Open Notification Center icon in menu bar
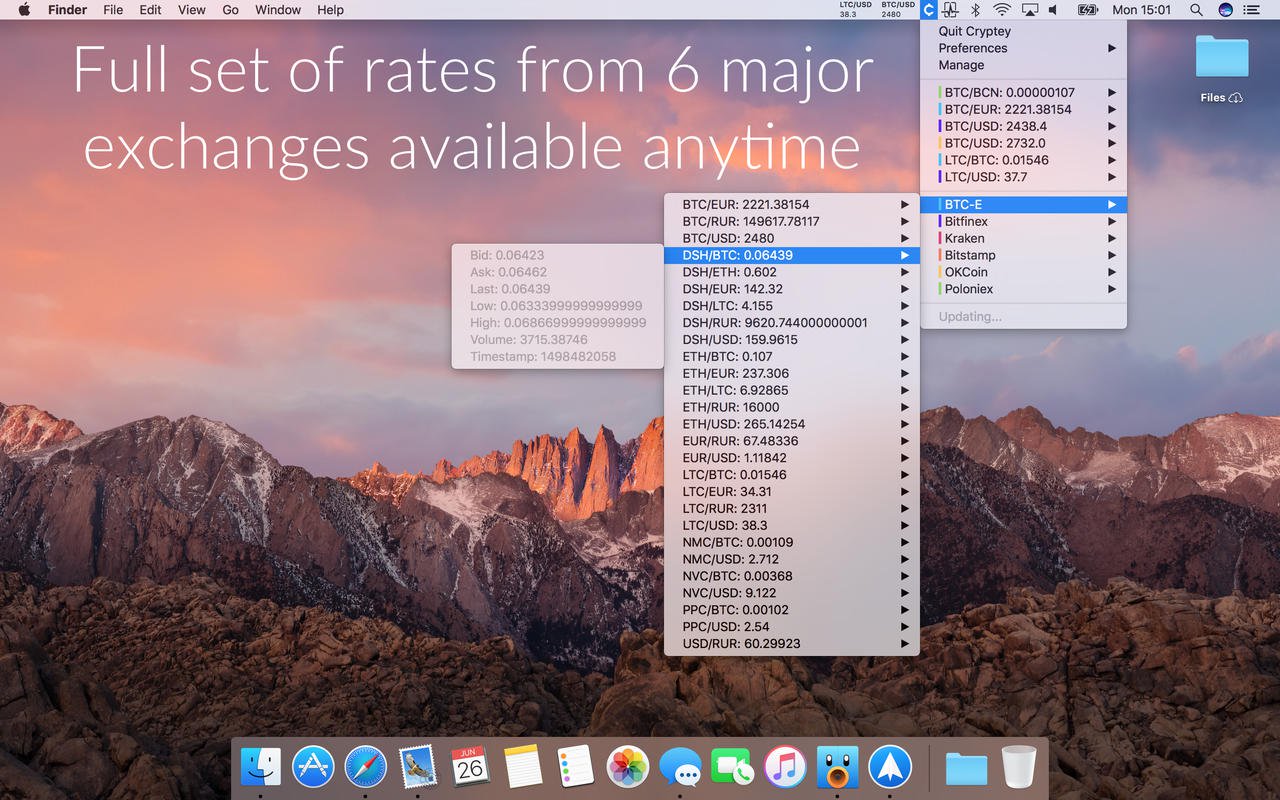1280x800 pixels. pyautogui.click(x=1251, y=10)
